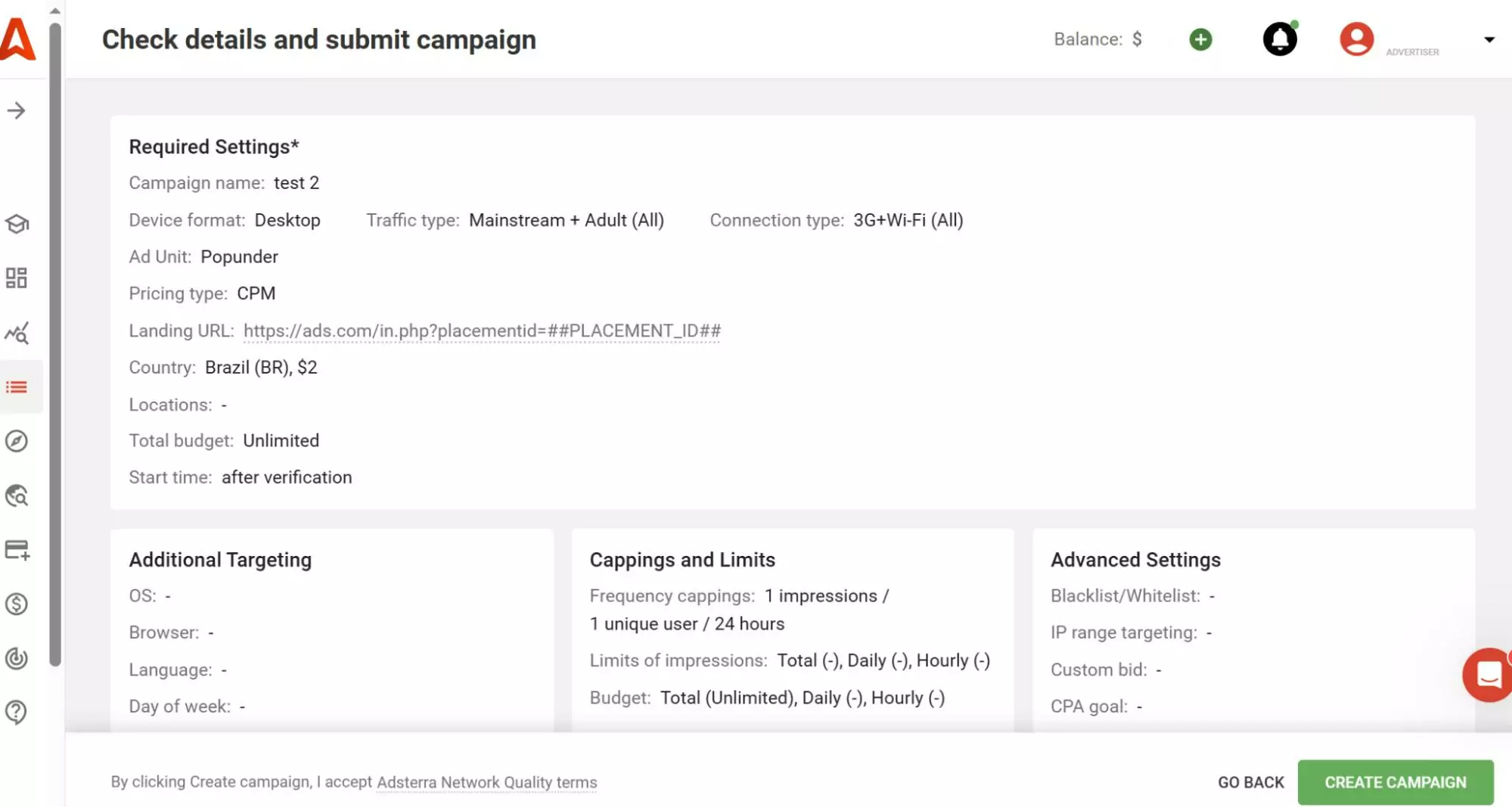Open the add card payment icon
Screen dimensions: 1512x807
17,550
